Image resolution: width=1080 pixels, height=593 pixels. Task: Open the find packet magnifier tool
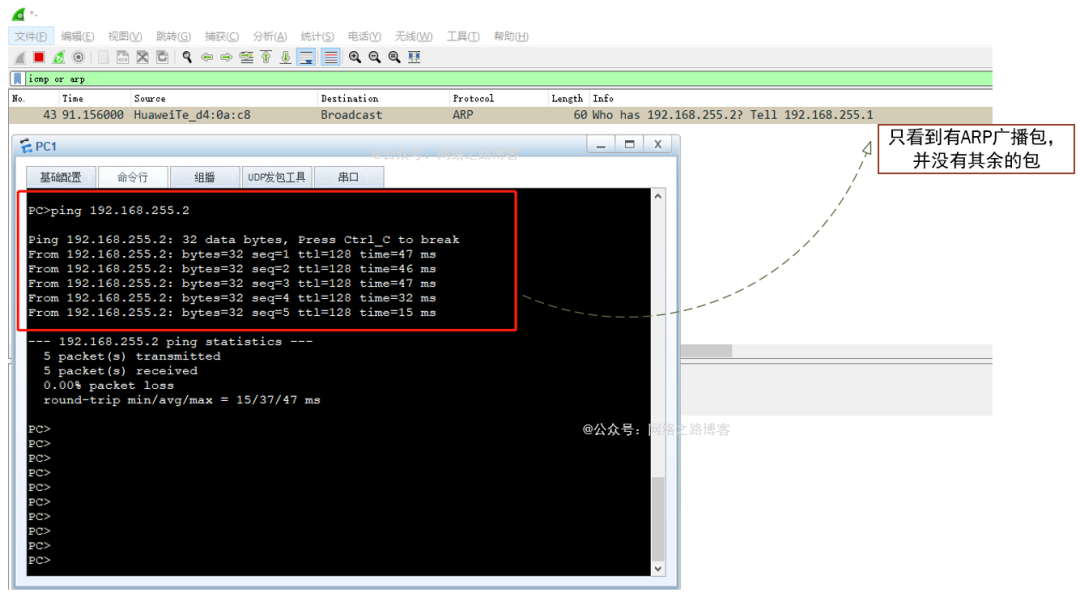(187, 57)
